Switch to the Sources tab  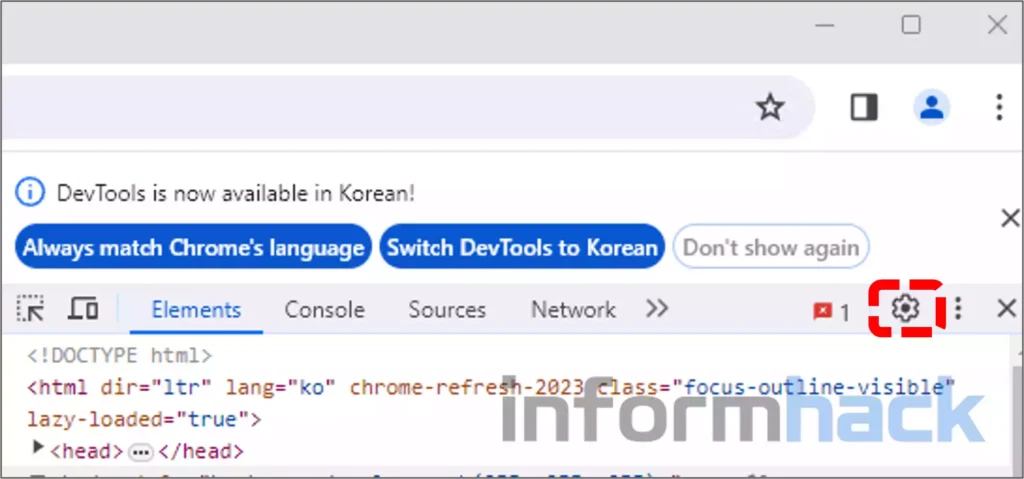point(447,310)
